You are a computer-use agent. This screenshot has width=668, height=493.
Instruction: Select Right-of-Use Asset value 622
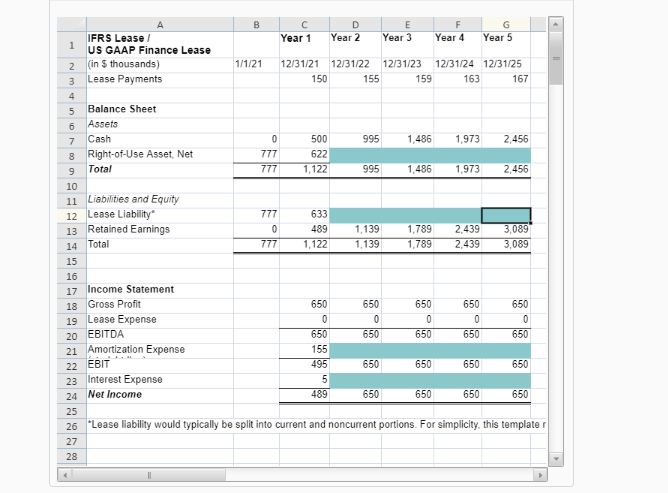pyautogui.click(x=304, y=155)
